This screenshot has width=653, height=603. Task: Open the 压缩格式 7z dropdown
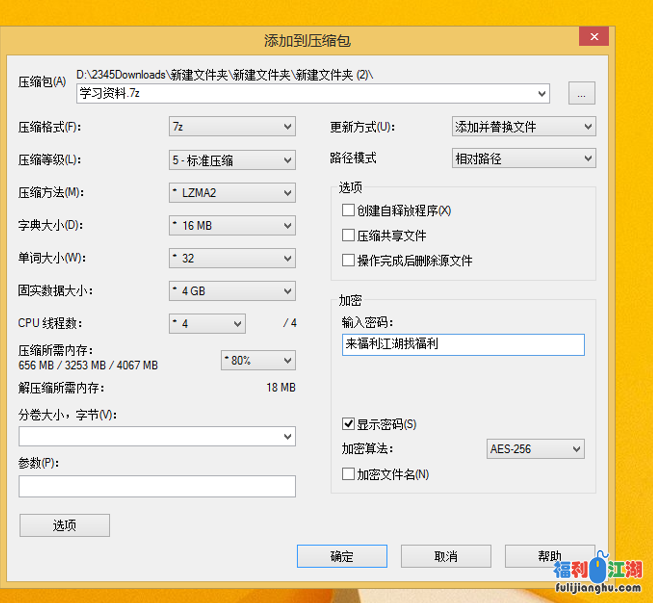click(x=232, y=127)
